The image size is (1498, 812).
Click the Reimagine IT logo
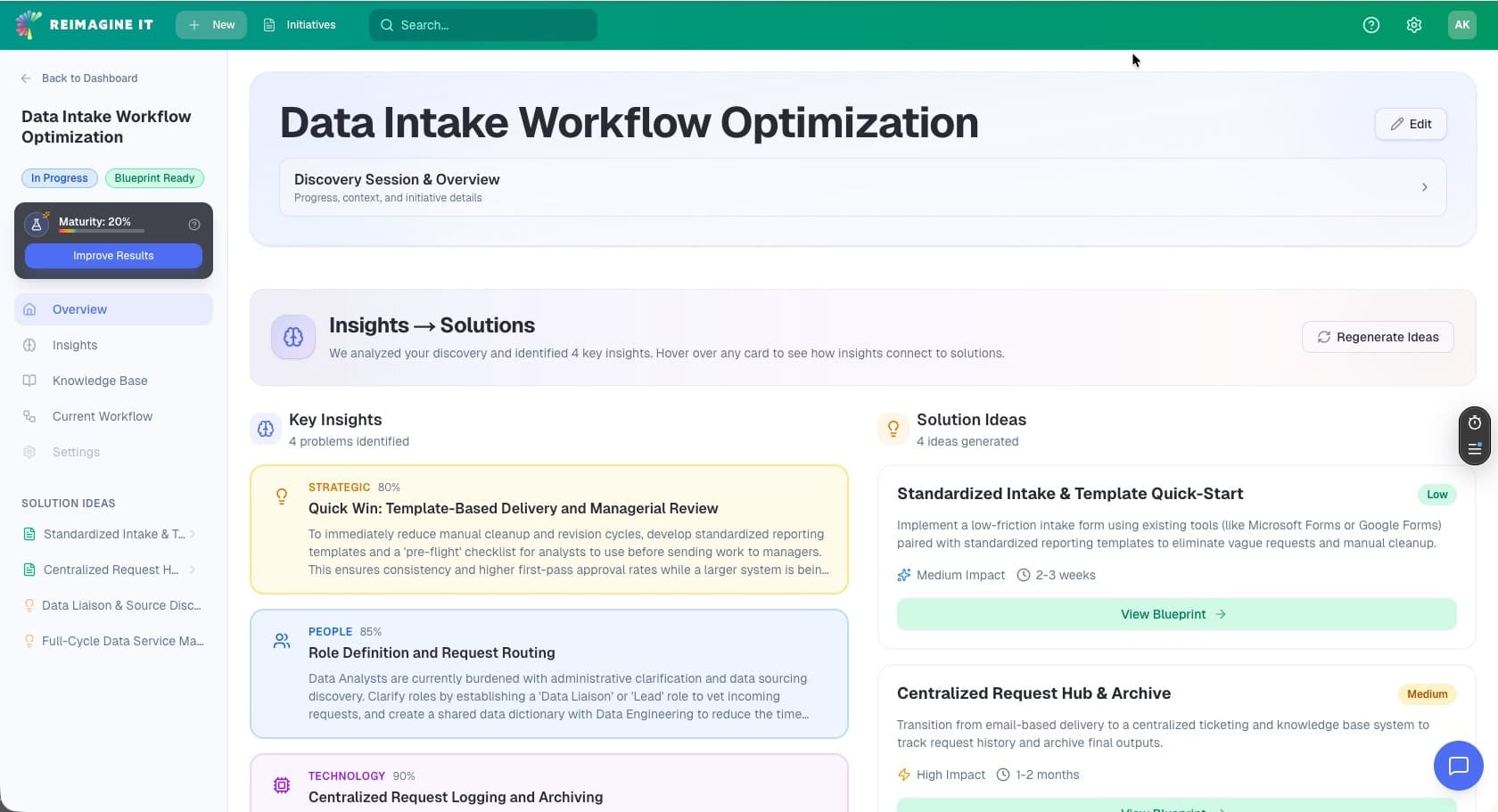tap(85, 25)
